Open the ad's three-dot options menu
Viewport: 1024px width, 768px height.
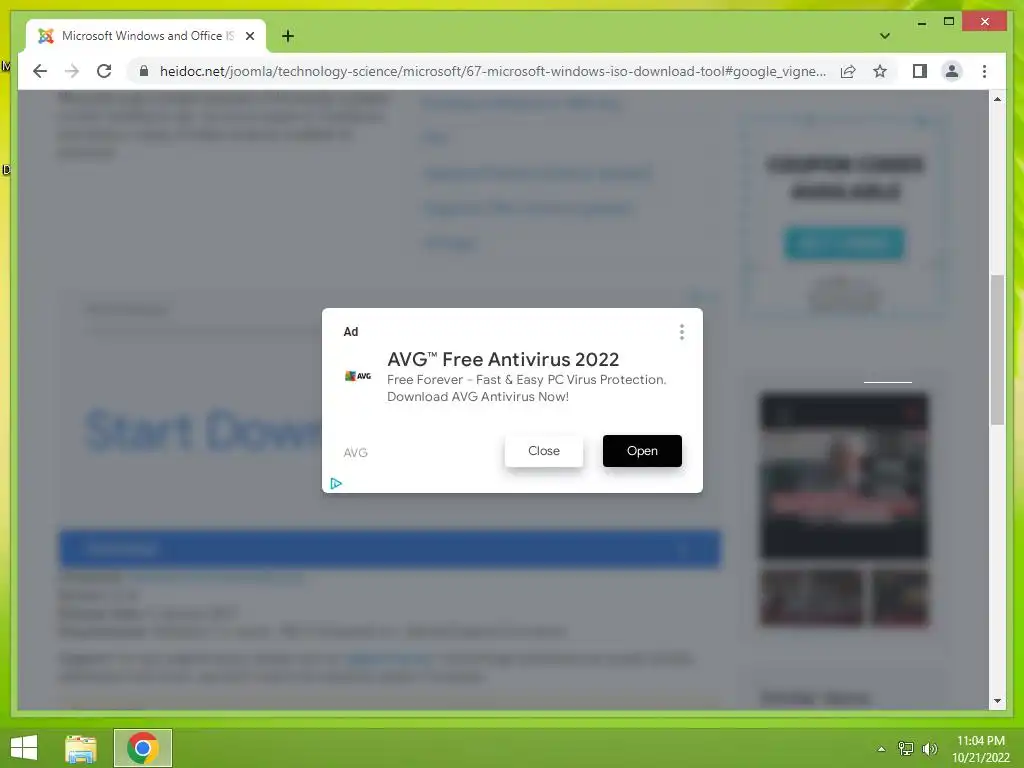pyautogui.click(x=682, y=332)
